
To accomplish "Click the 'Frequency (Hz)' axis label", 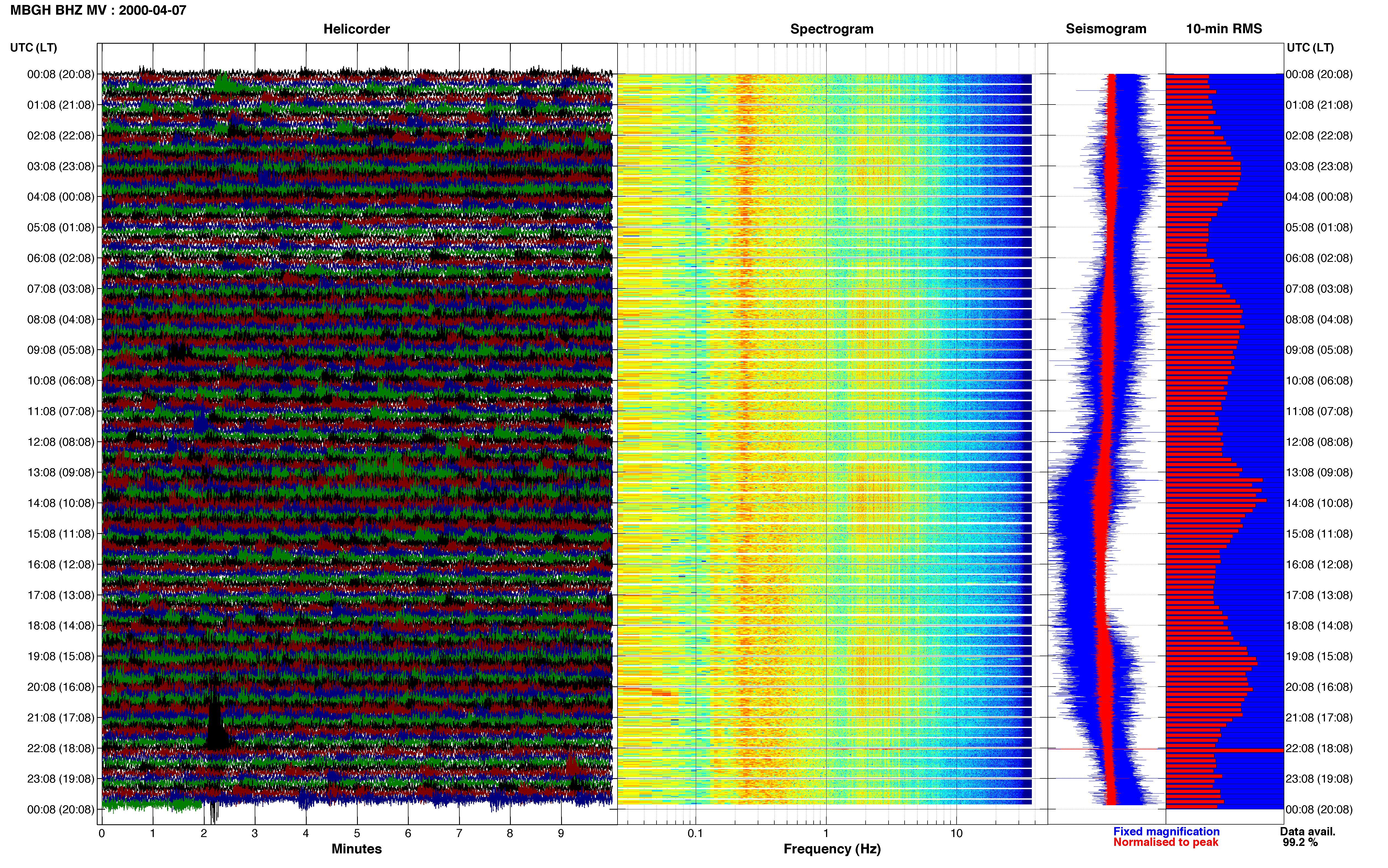I will pos(832,849).
